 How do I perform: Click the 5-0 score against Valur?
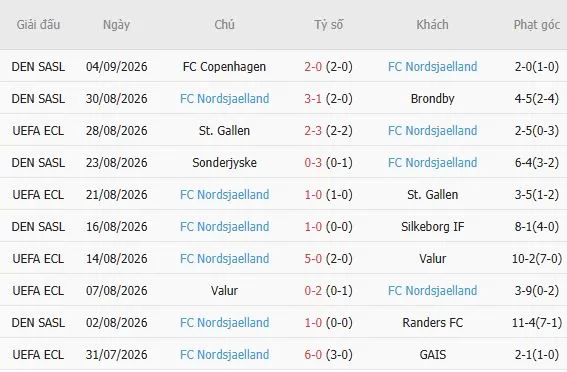coord(313,258)
